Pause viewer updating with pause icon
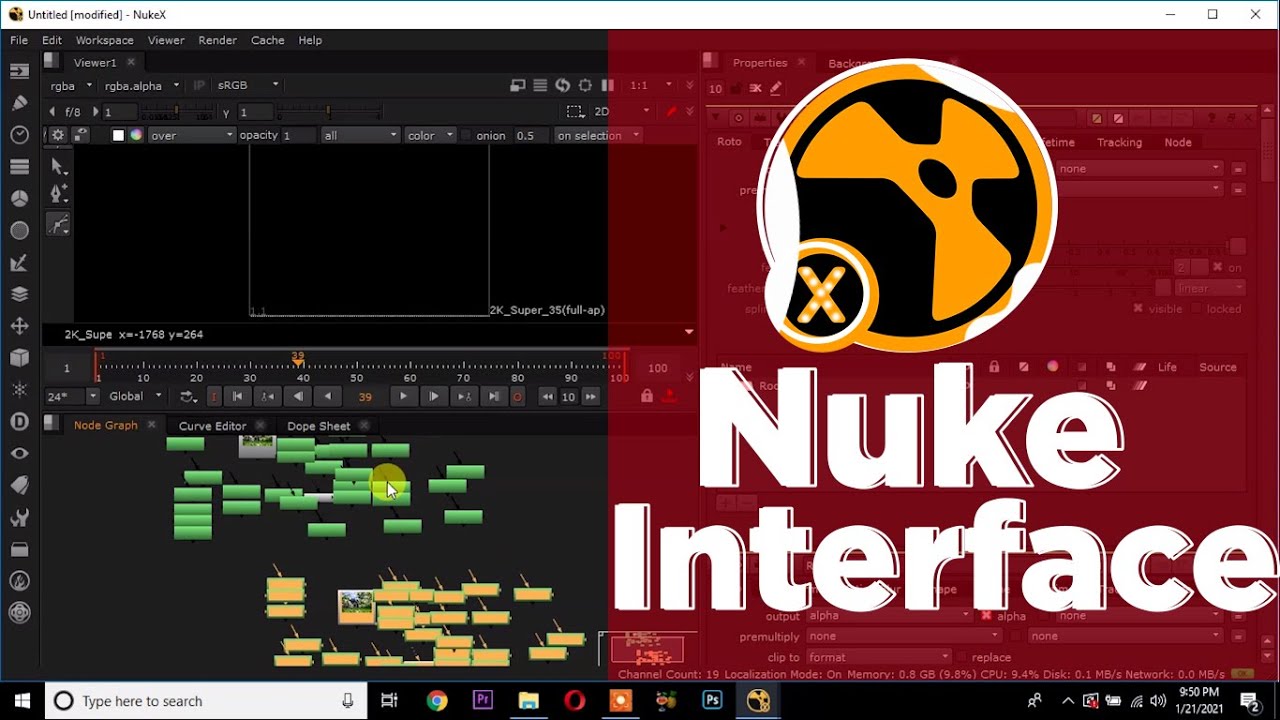Screen dimensions: 1280x720 [x=607, y=86]
